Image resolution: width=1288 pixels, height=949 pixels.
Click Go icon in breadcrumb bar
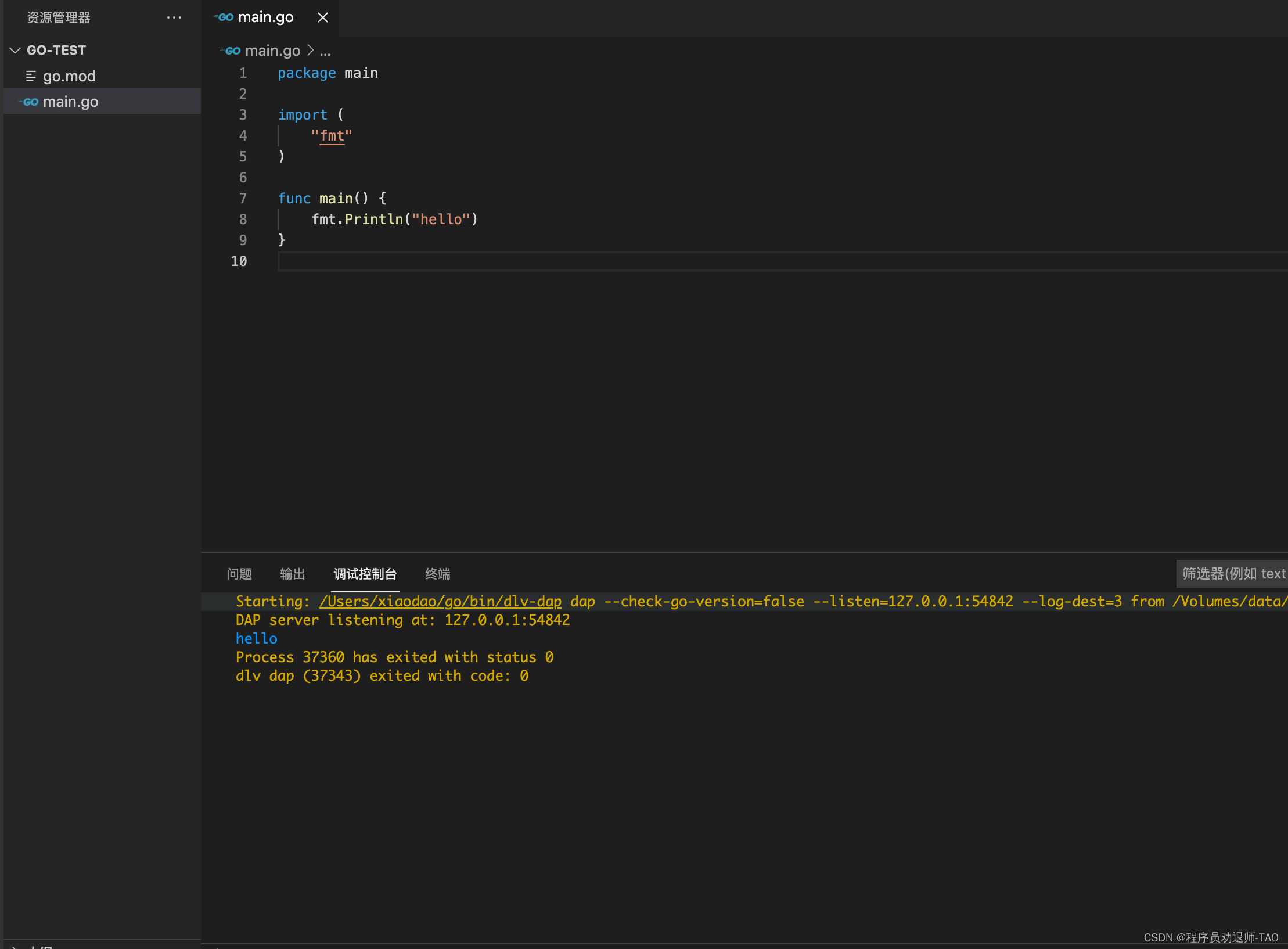[x=232, y=51]
